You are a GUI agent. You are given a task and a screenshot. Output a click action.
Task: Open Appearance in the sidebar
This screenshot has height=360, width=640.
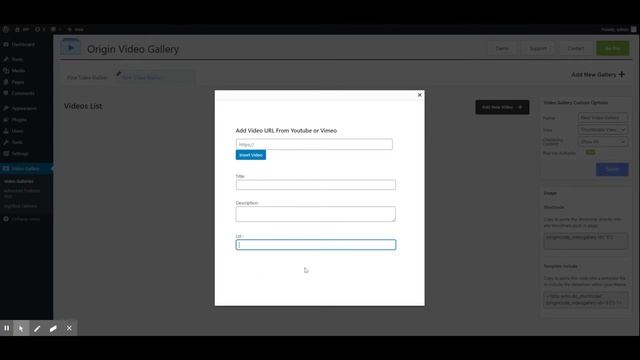(24, 109)
